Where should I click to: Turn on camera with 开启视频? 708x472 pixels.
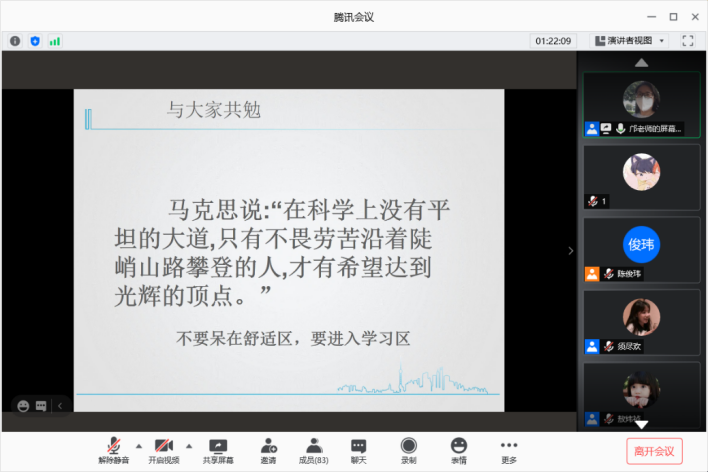click(164, 450)
